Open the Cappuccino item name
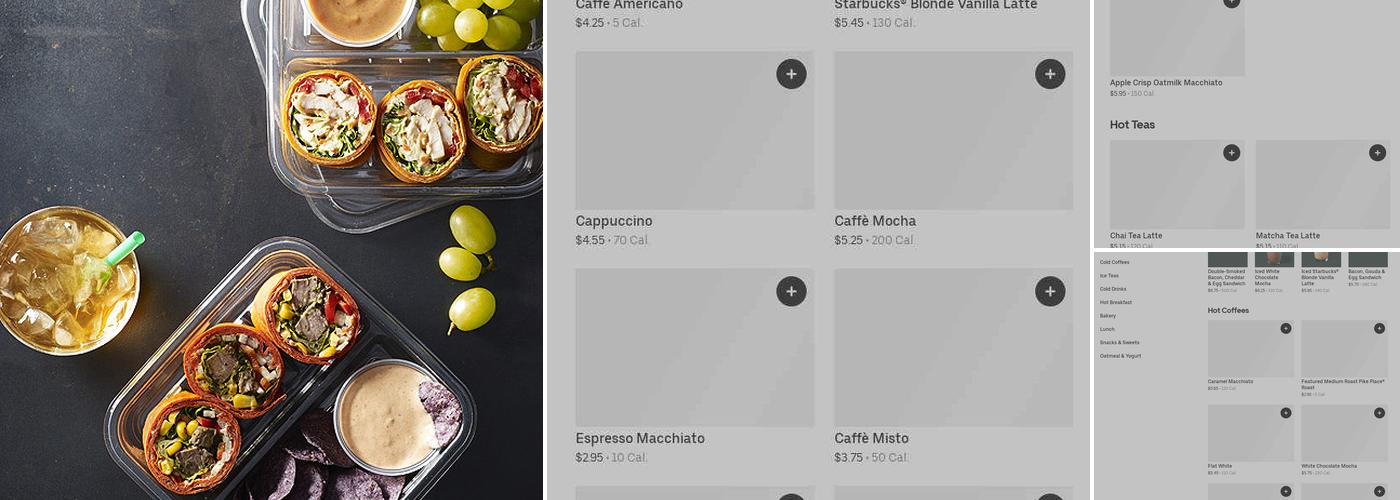This screenshot has height=500, width=1400. coord(614,221)
